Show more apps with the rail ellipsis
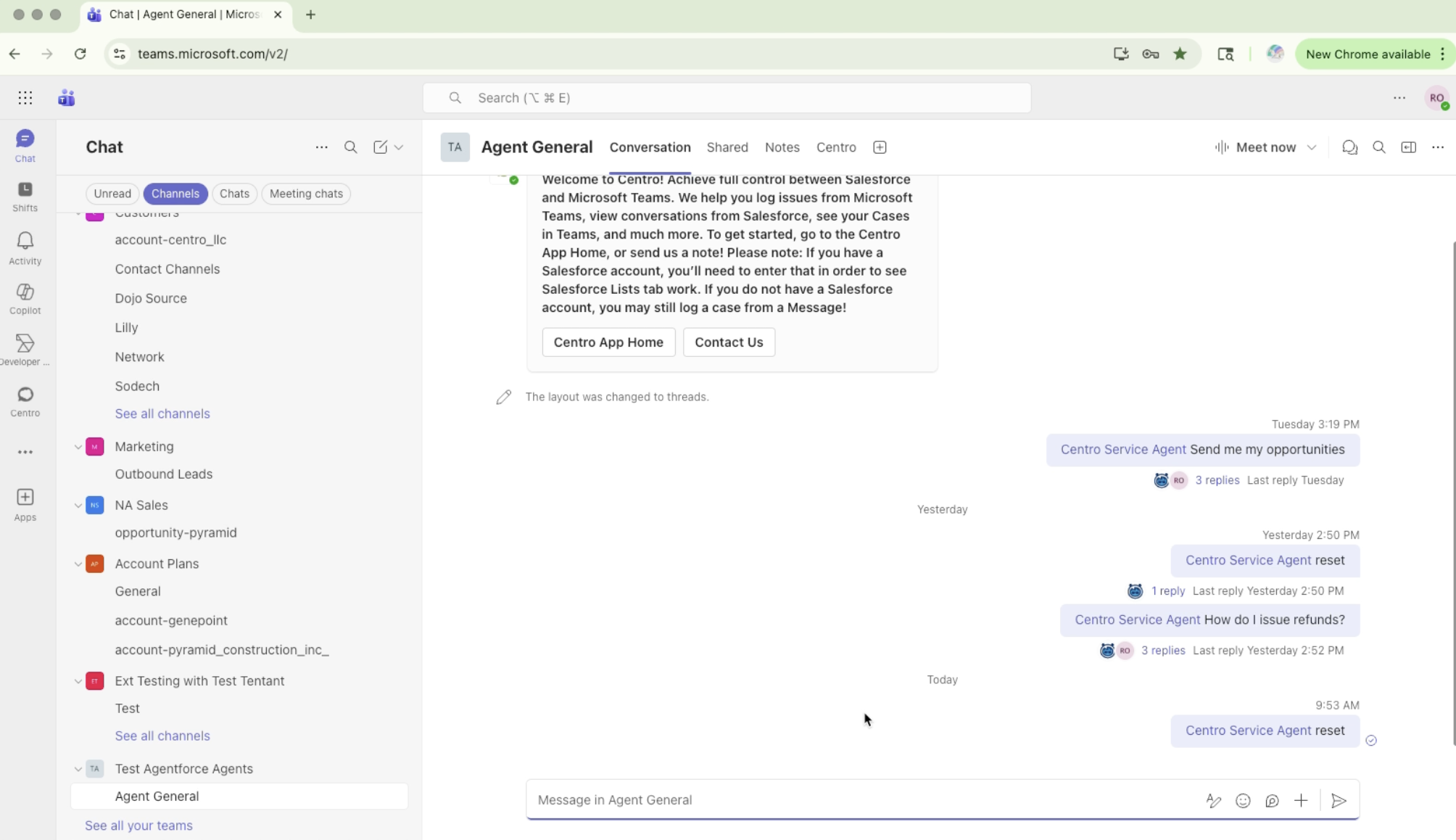Image resolution: width=1456 pixels, height=840 pixels. [x=25, y=452]
